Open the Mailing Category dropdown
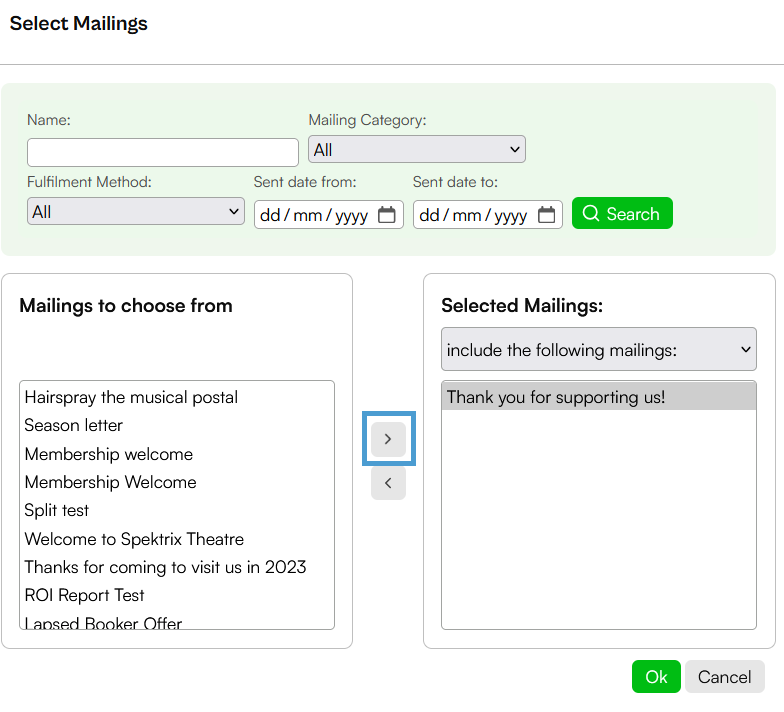 click(416, 149)
